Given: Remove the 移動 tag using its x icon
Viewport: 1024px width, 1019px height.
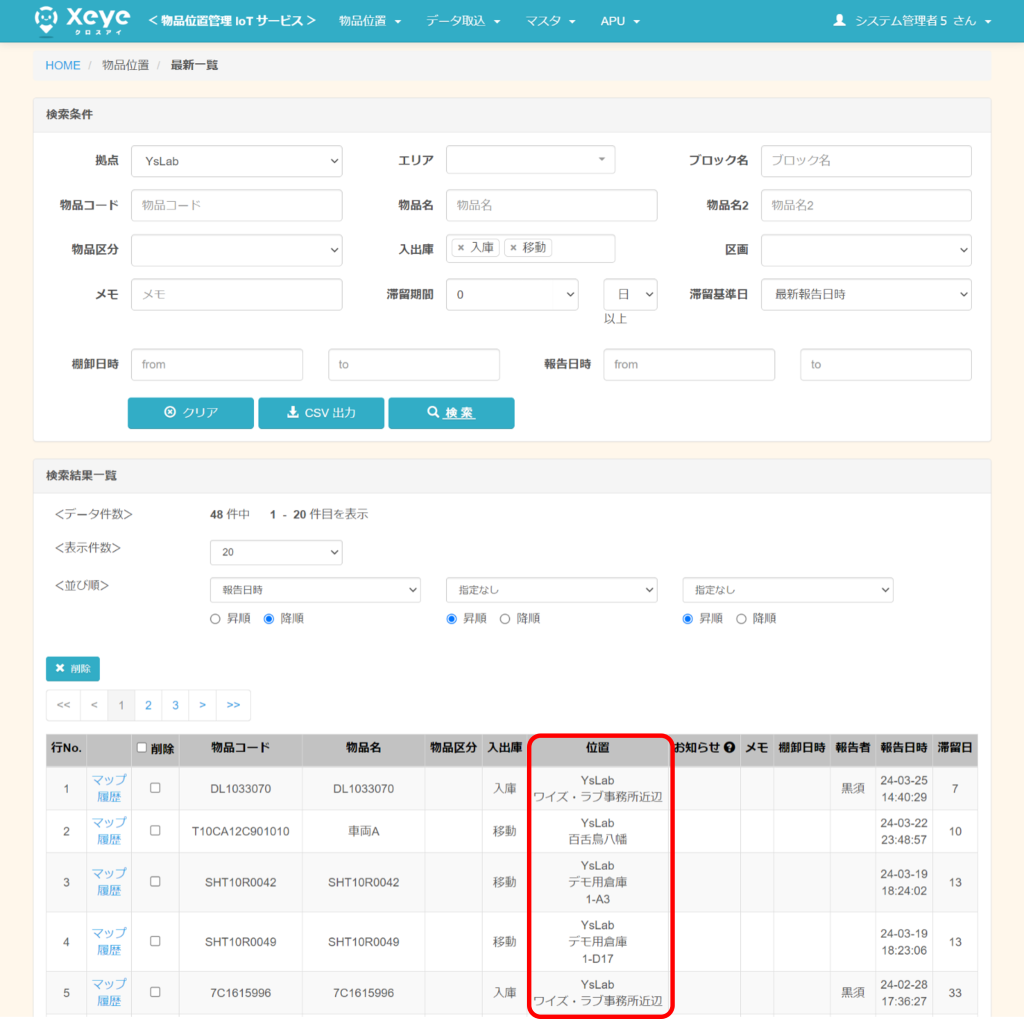Looking at the screenshot, I should (513, 248).
